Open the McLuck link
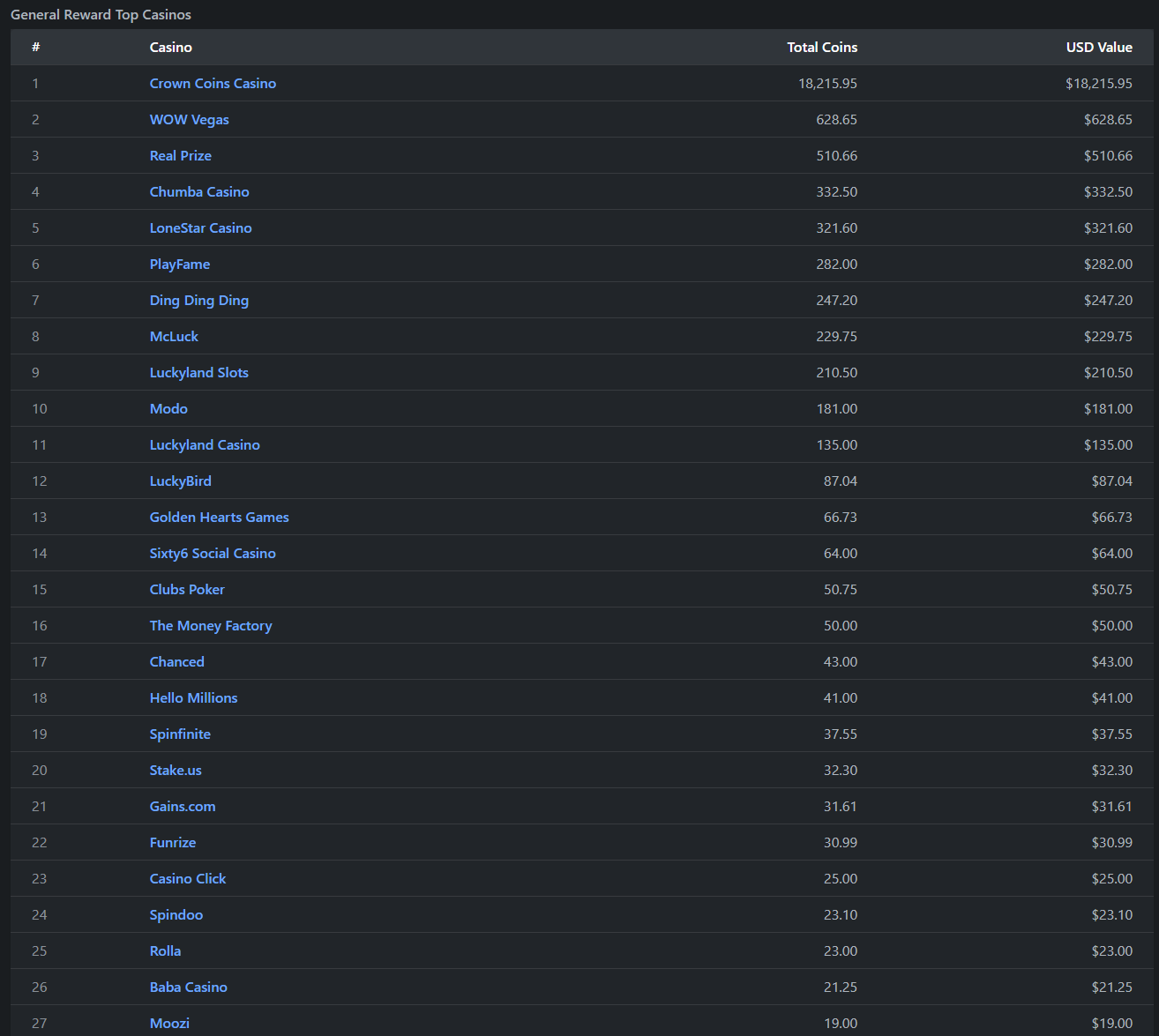The height and width of the screenshot is (1036, 1159). tap(174, 336)
